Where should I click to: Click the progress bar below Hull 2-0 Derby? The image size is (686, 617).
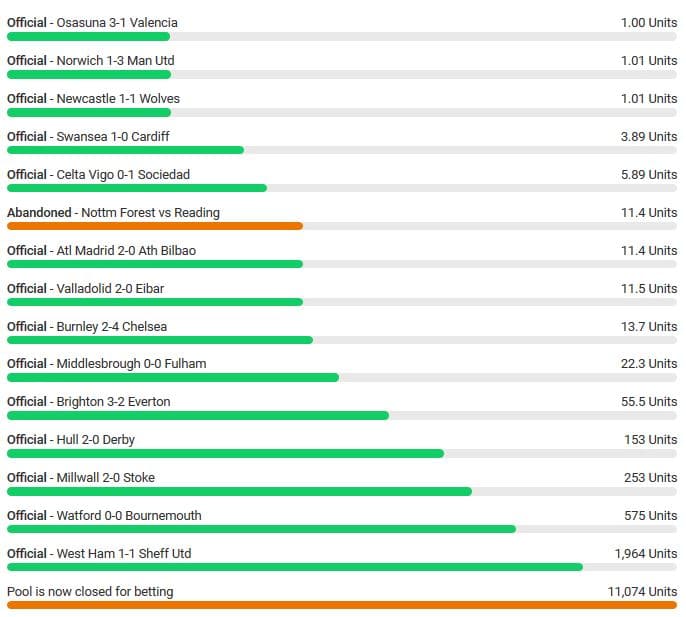coord(225,453)
